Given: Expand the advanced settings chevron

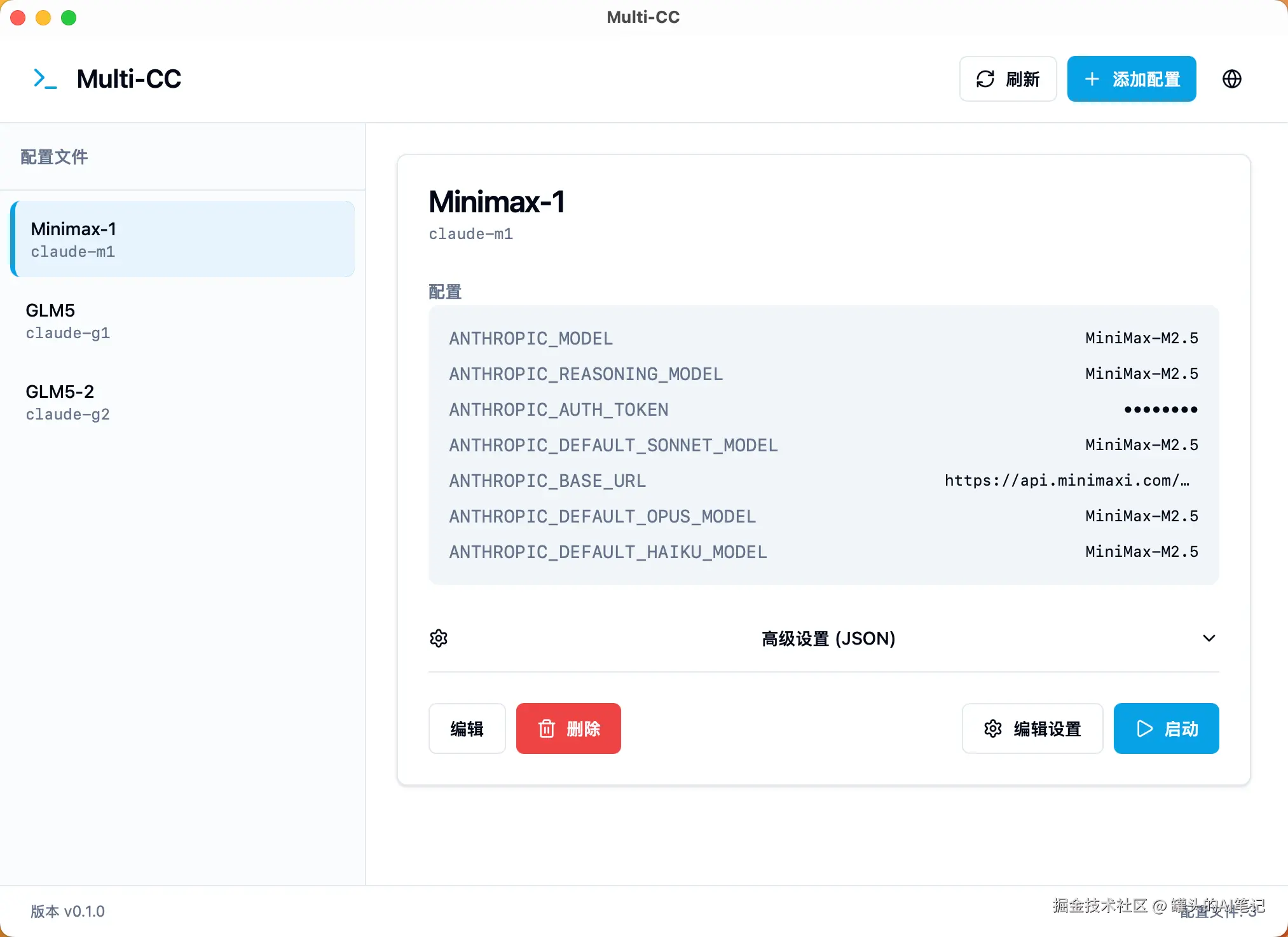Looking at the screenshot, I should click(x=1209, y=638).
